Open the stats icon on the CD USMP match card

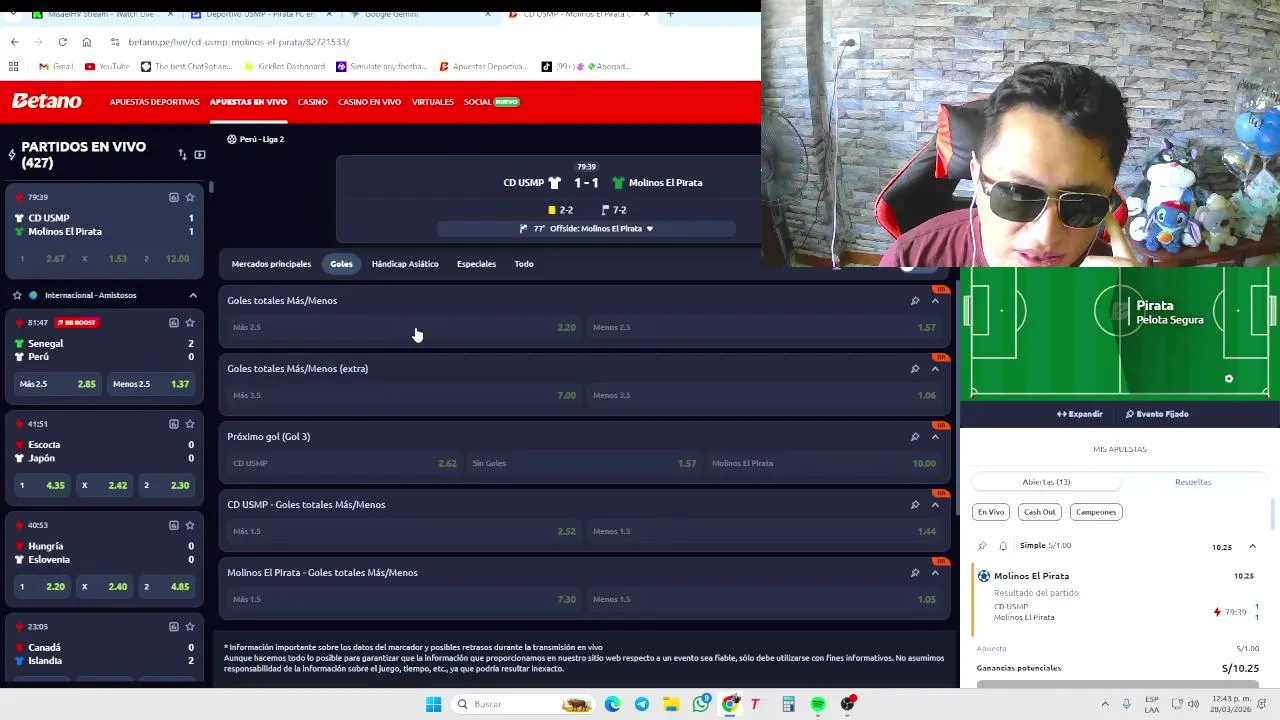point(174,197)
